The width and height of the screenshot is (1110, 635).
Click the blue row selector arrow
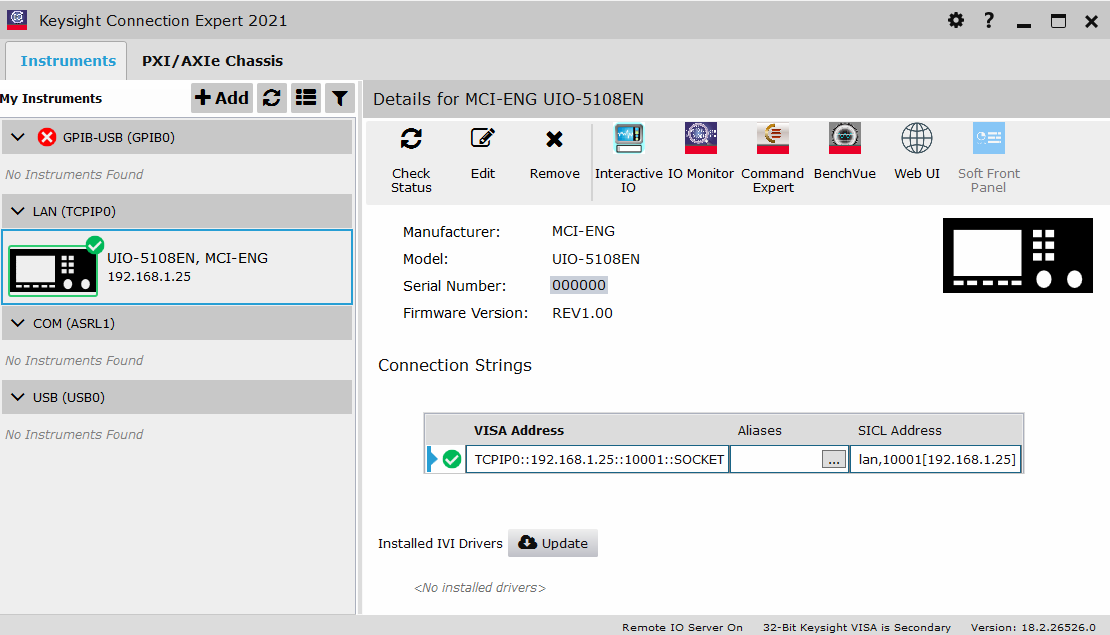click(433, 459)
